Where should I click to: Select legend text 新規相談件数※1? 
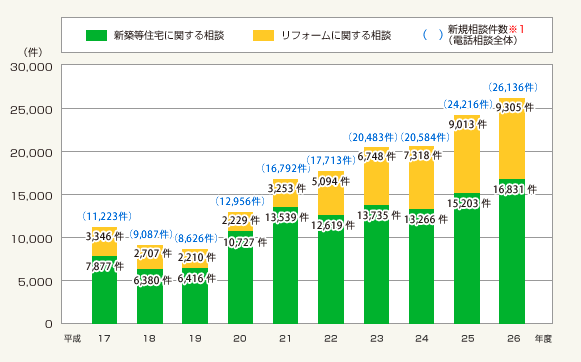486,29
